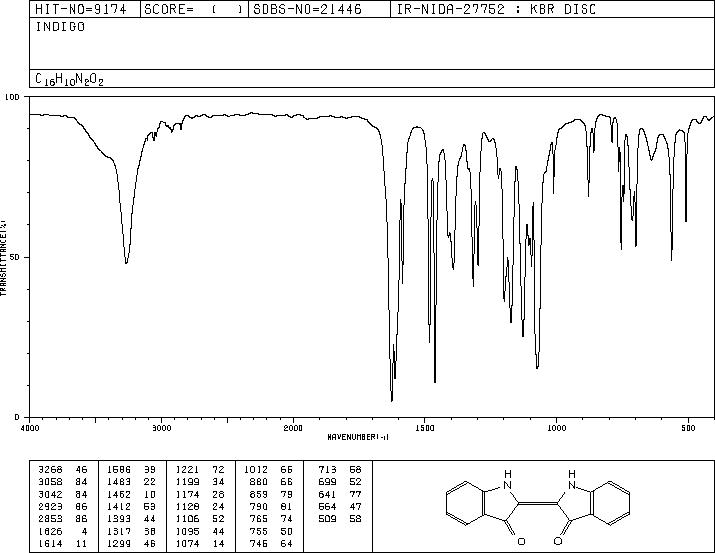This screenshot has height=553, width=715.
Task: Select peak value 790 in the table
Action: pyautogui.click(x=258, y=506)
